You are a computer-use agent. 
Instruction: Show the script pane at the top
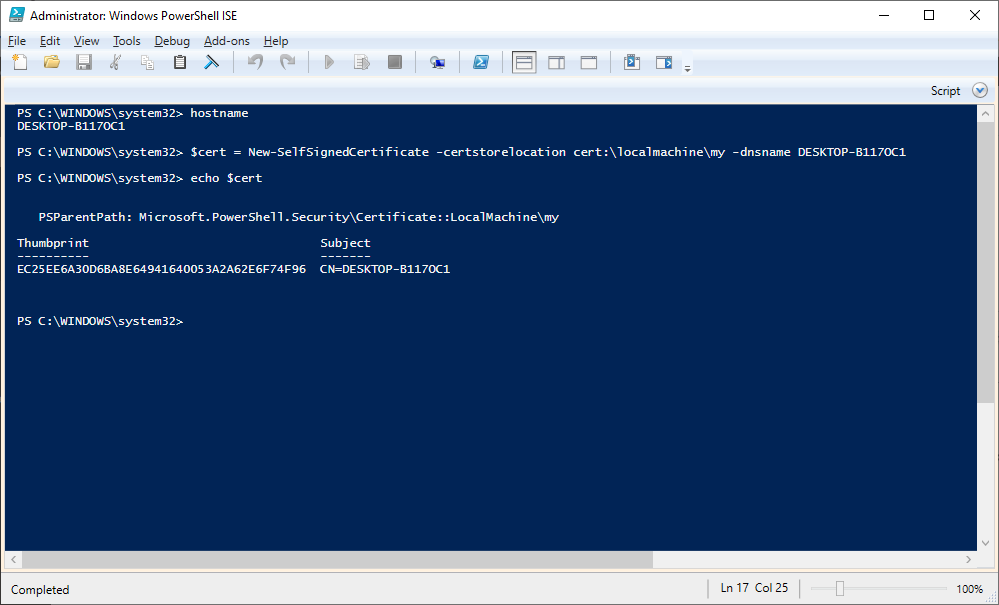524,62
